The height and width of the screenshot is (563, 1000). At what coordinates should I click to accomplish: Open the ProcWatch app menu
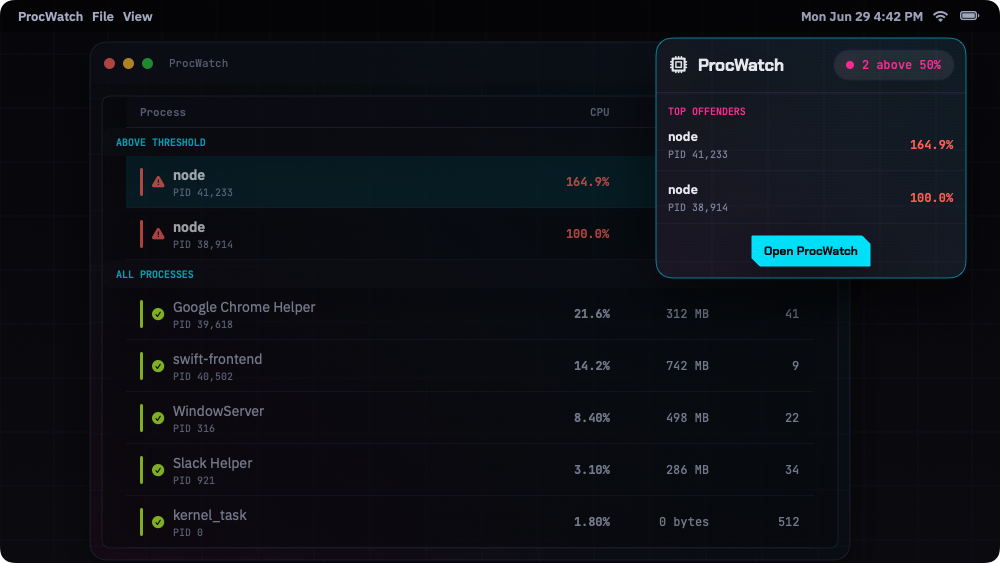click(50, 17)
